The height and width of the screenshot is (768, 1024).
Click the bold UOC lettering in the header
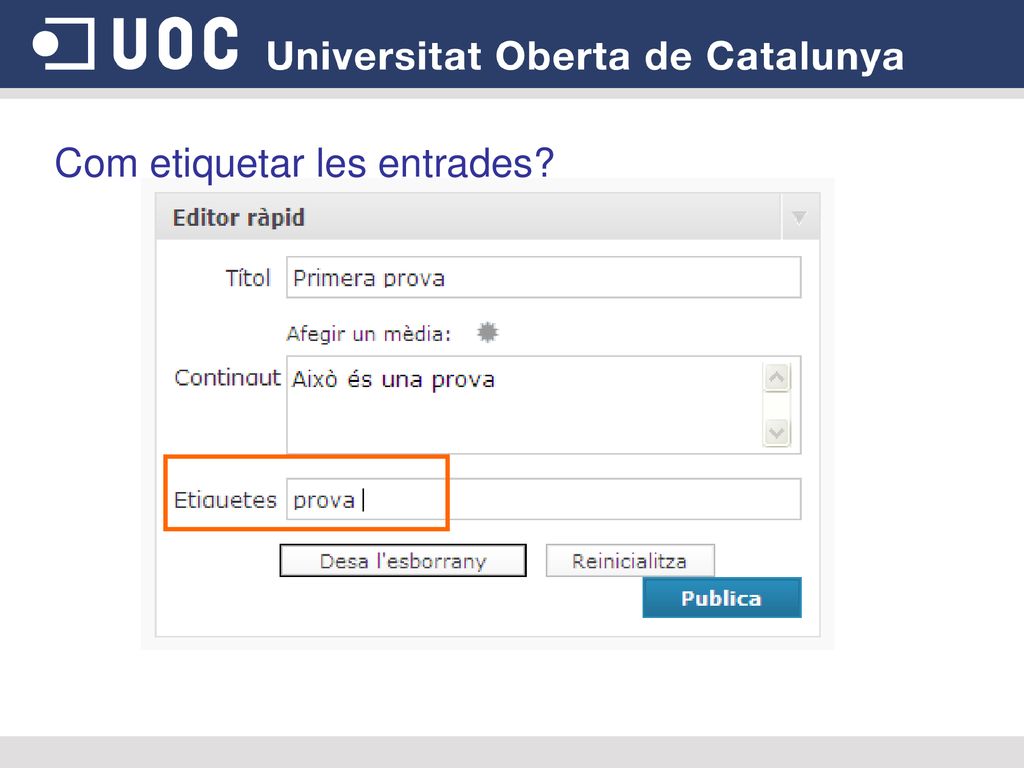[x=176, y=44]
